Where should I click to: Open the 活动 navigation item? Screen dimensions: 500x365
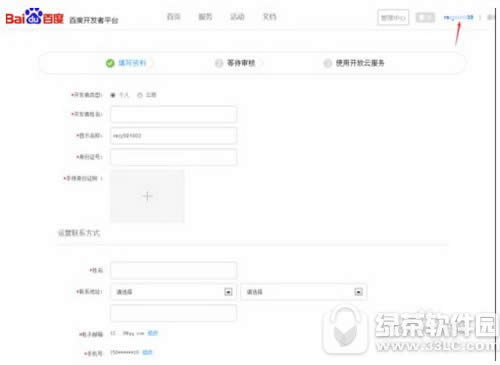click(x=237, y=17)
